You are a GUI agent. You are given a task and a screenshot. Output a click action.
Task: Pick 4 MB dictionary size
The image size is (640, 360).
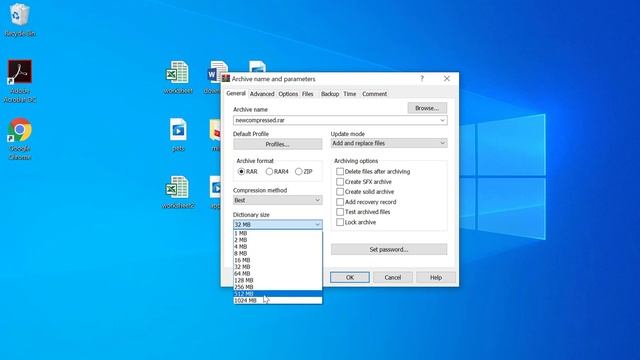tap(278, 247)
